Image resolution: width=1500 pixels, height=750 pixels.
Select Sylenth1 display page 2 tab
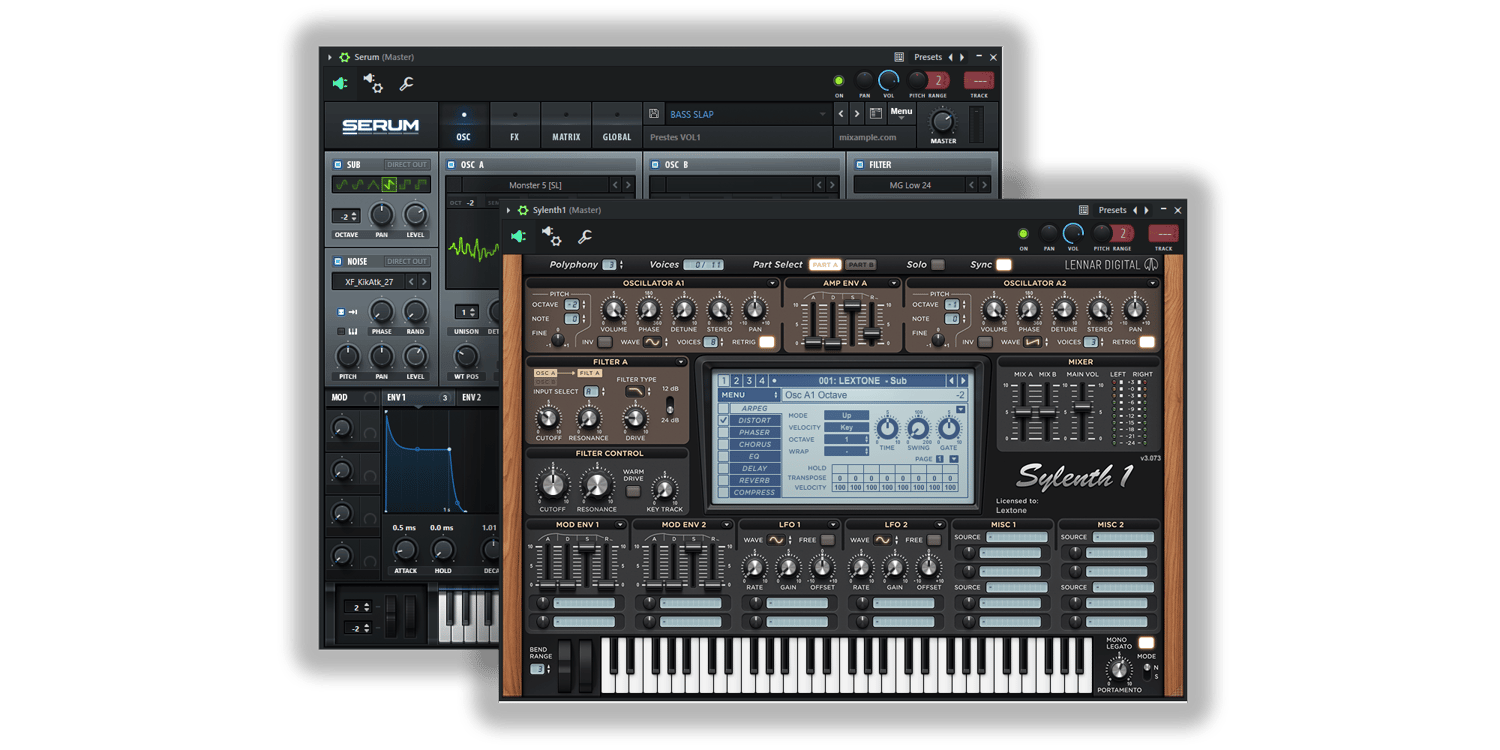[737, 381]
